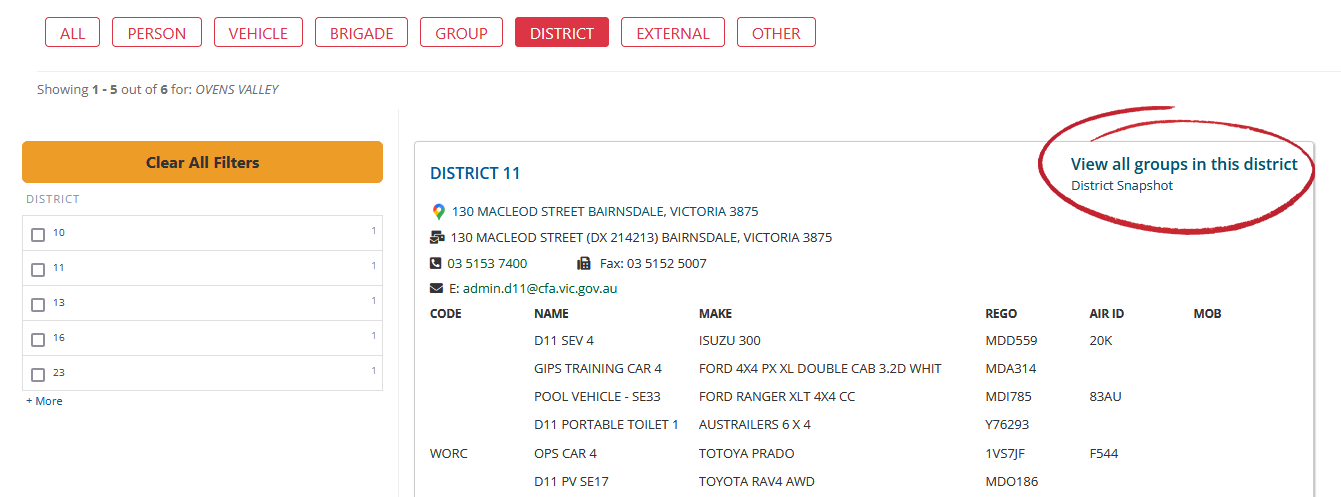Select the GIPS TRAINING CAR 4 row name
The height and width of the screenshot is (497, 1341).
tap(598, 369)
